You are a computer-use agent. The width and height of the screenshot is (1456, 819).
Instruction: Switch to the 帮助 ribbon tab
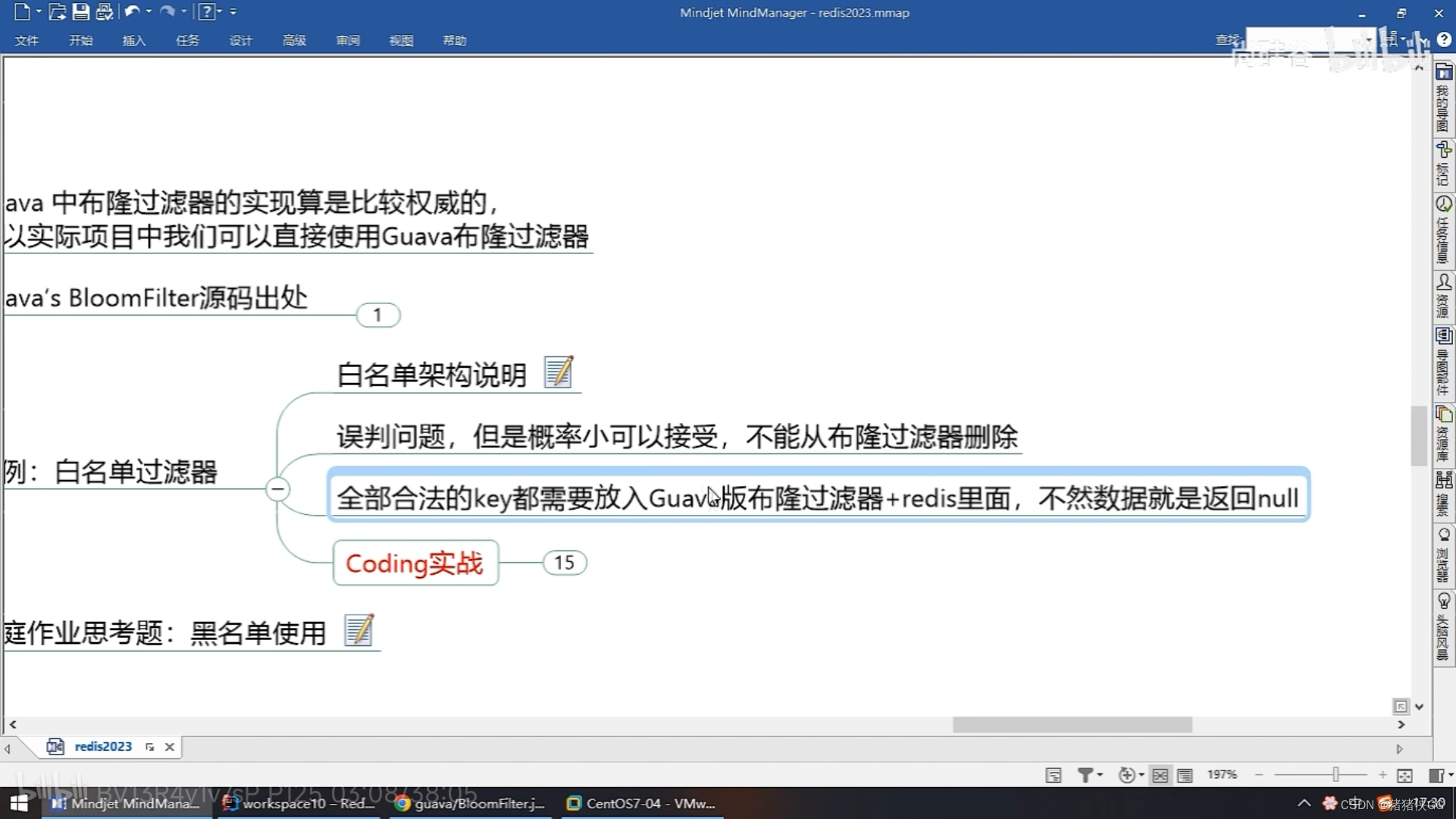click(x=455, y=40)
